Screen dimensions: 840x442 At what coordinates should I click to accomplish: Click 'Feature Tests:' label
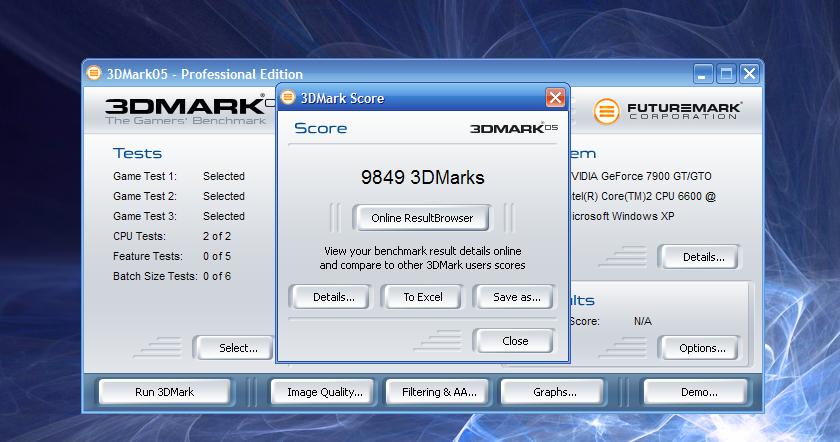coord(147,256)
